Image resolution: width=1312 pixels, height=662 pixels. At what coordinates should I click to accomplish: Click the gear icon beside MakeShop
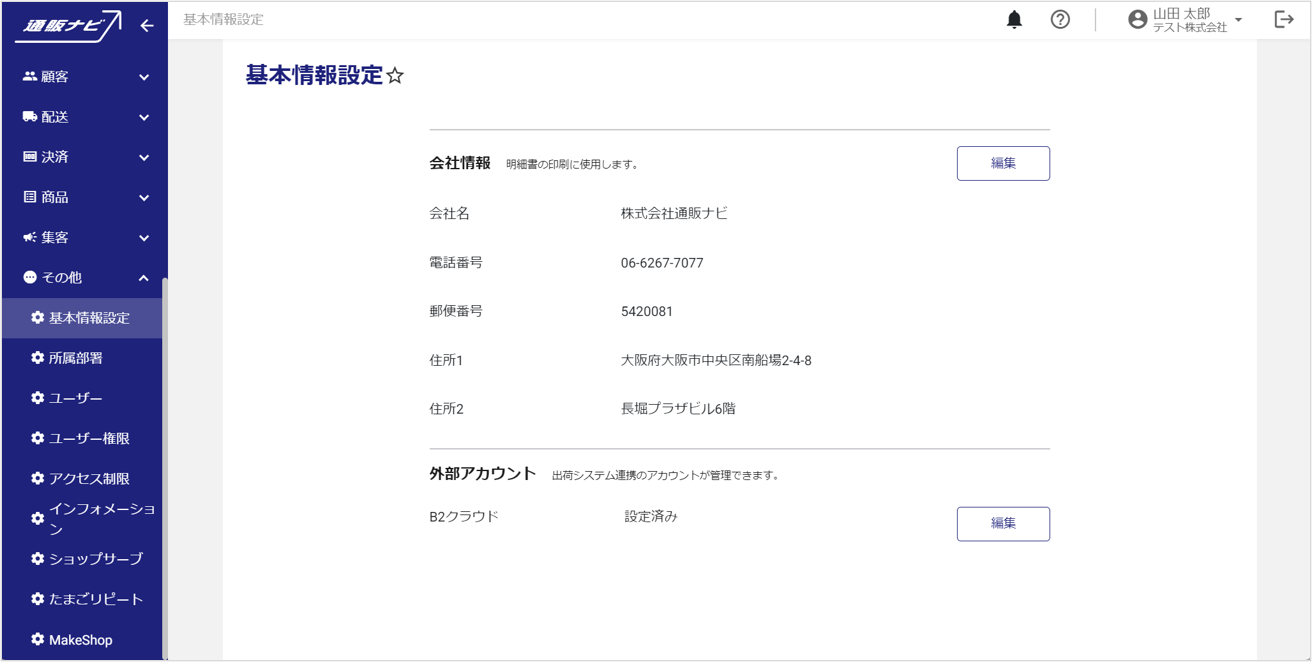click(37, 639)
